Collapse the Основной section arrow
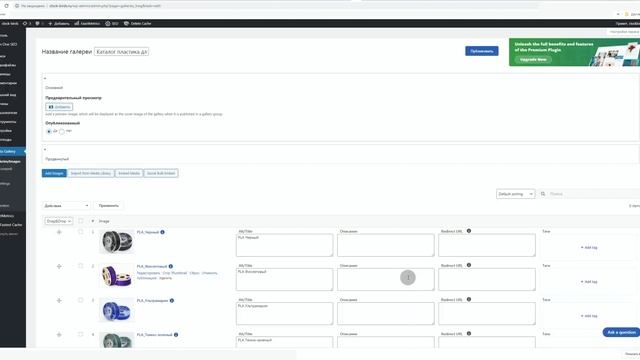The image size is (640, 360). (x=45, y=78)
